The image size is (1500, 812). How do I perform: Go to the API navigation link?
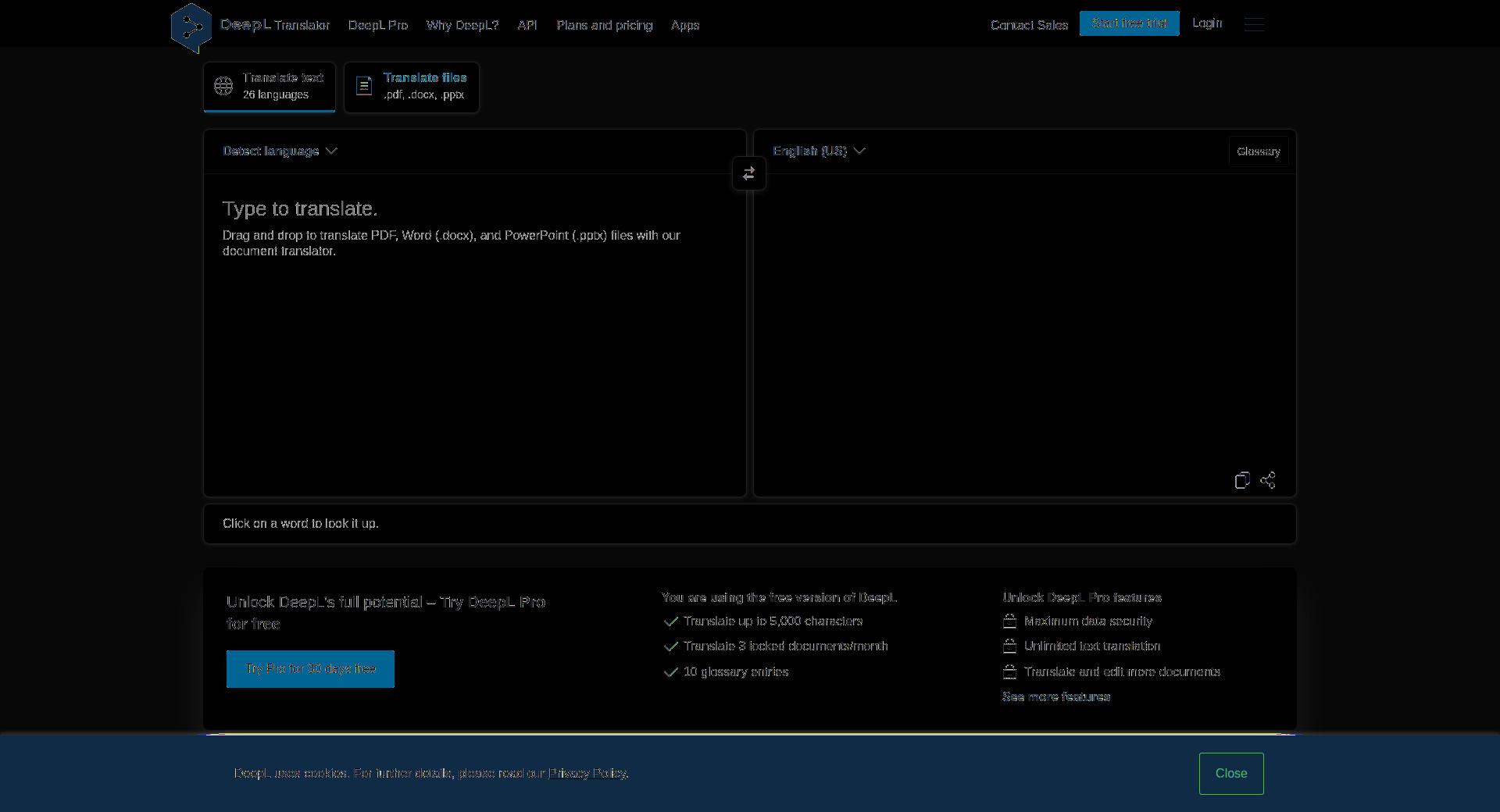pos(527,25)
